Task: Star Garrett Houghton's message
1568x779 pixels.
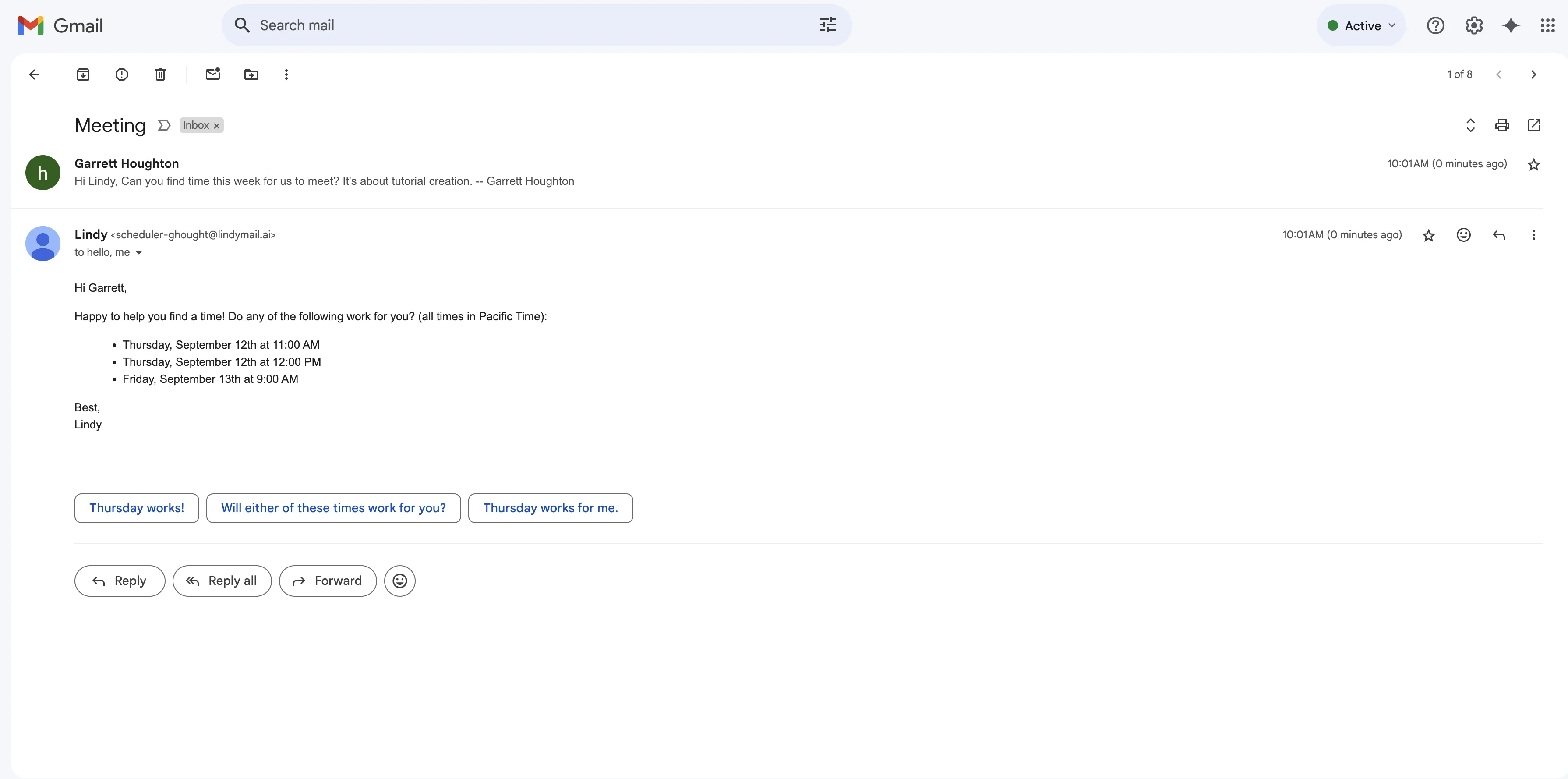Action: click(x=1533, y=164)
